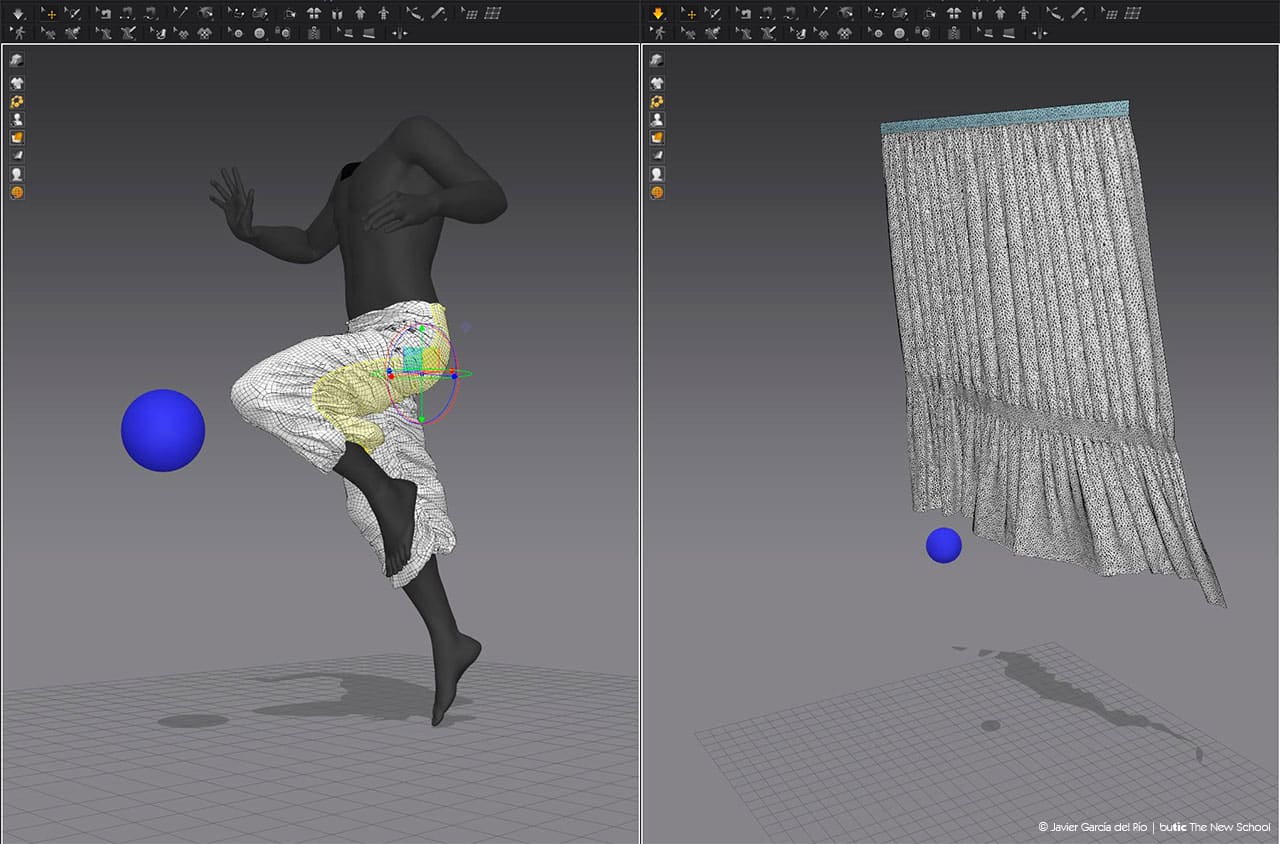Click the zipper garment icon in right toolbar

click(953, 33)
